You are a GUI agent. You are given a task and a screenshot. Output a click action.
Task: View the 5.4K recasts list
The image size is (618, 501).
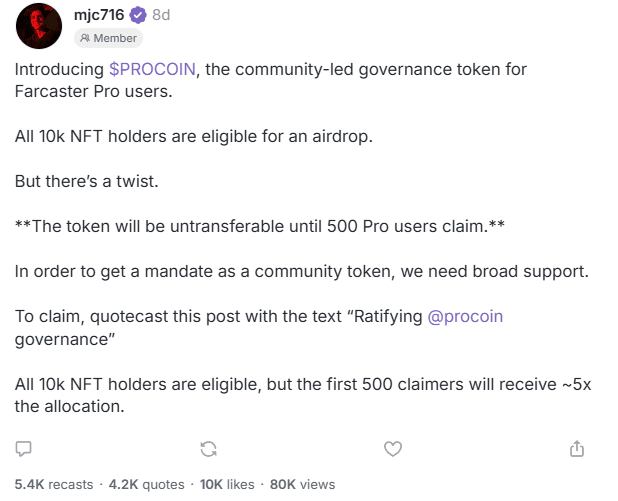pos(54,484)
